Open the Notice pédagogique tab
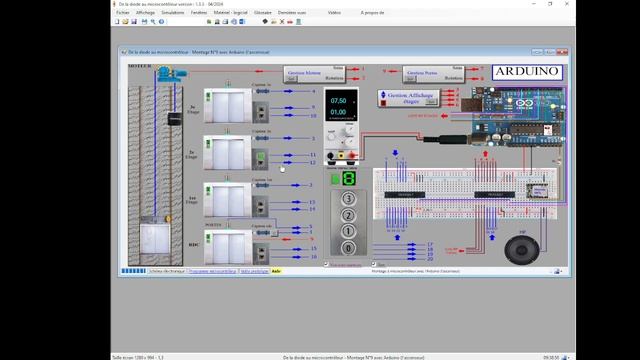640x360 pixels. pos(254,271)
